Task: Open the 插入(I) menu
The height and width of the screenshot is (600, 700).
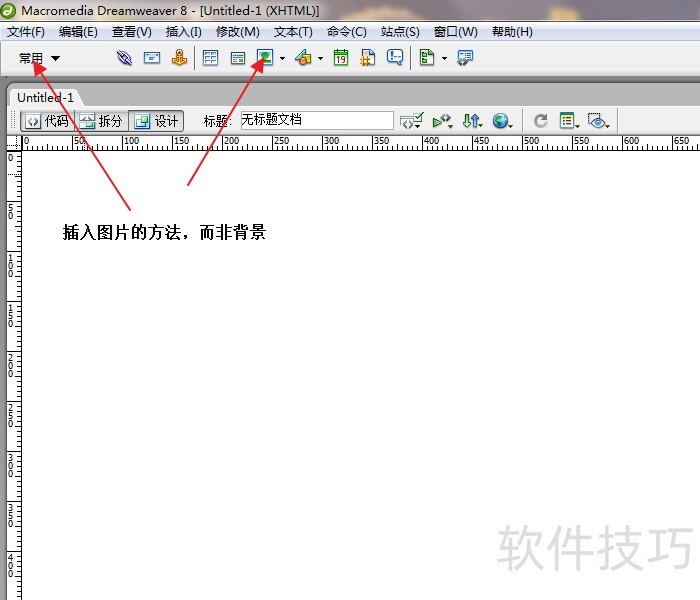Action: pos(183,32)
